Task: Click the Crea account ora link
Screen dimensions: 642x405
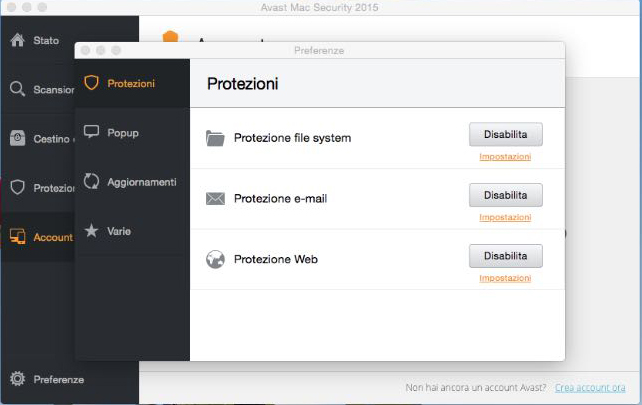Action: tap(590, 387)
